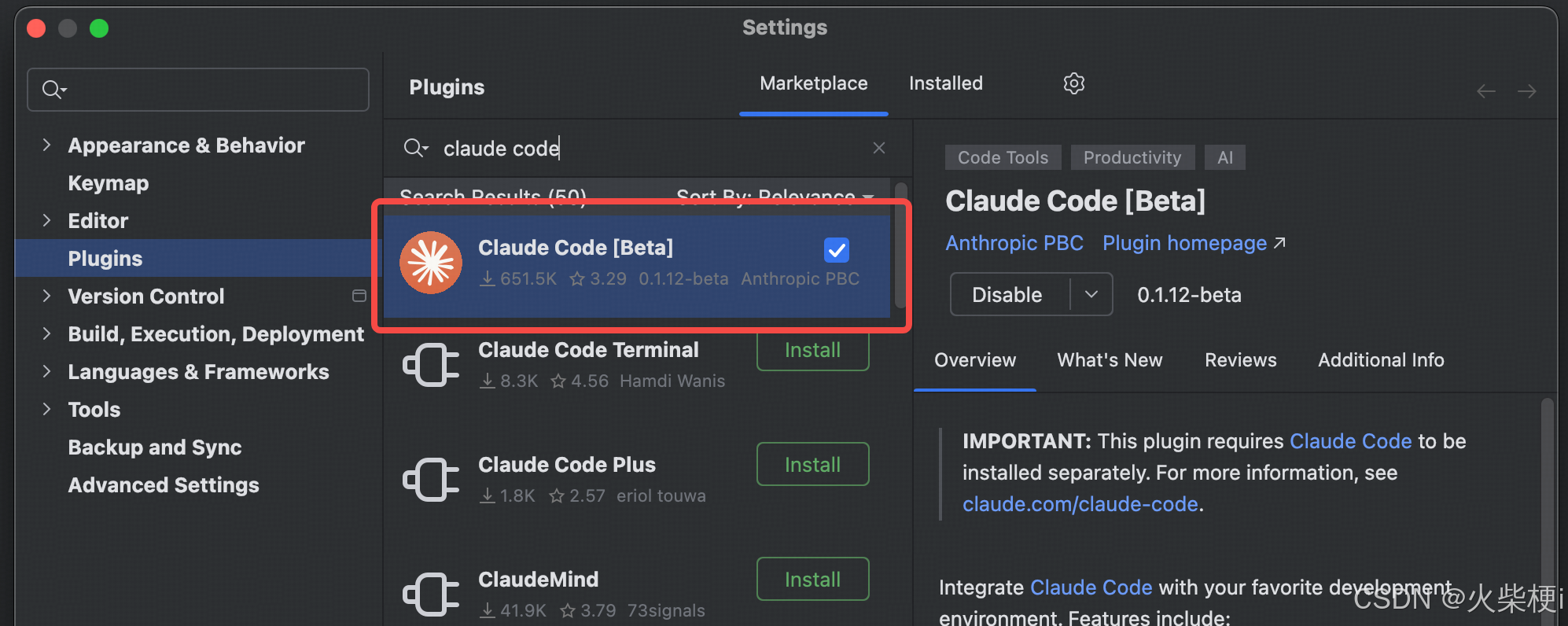Clear the plugin search with X icon
Image resolution: width=1568 pixels, height=626 pixels.
[x=879, y=148]
